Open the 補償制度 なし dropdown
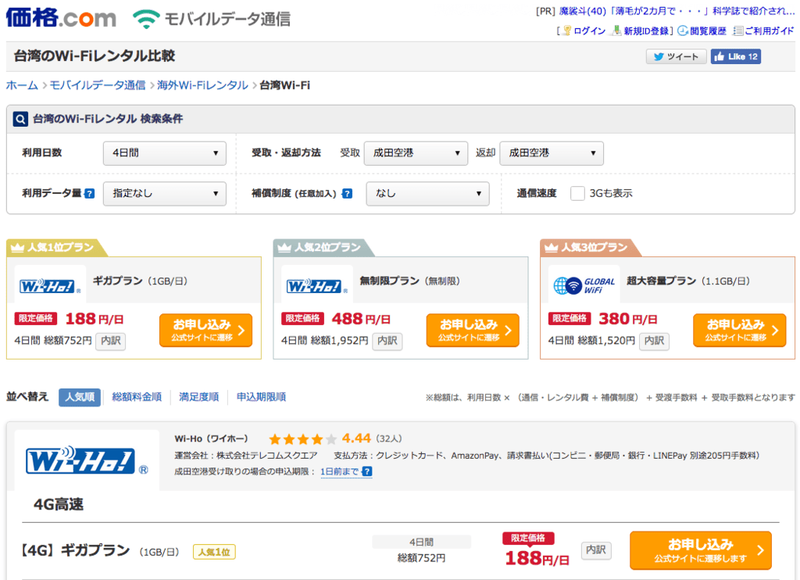800x580 pixels. (428, 193)
